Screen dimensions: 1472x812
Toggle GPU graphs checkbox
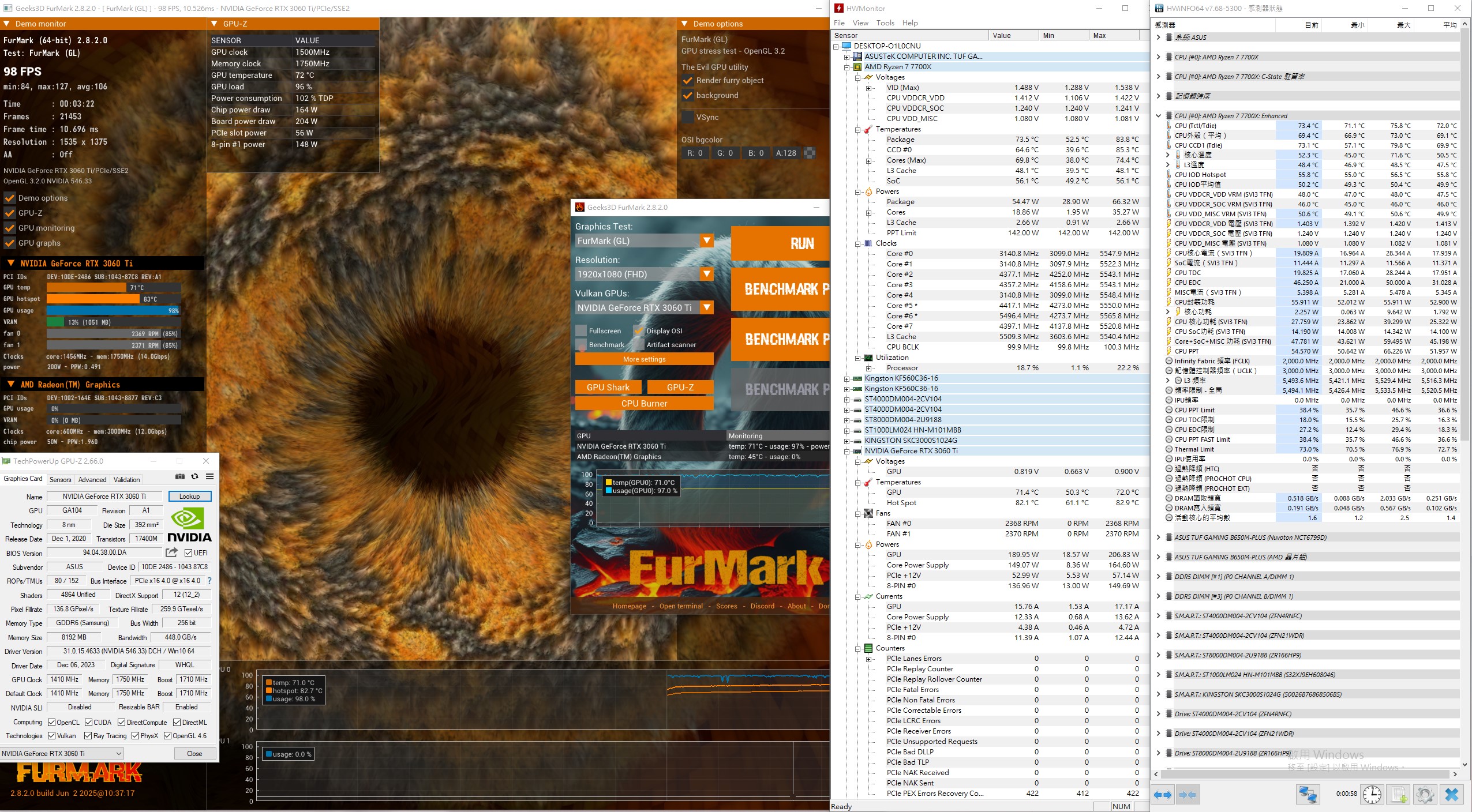[10, 243]
